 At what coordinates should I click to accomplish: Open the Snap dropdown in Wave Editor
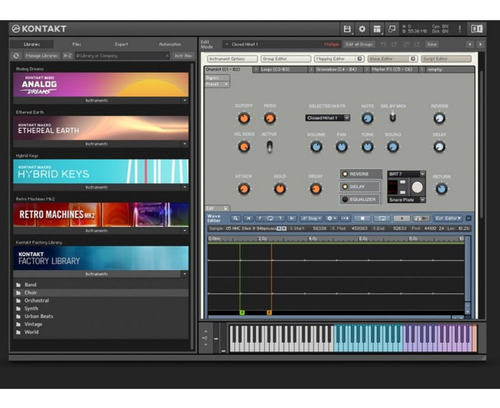(x=311, y=218)
